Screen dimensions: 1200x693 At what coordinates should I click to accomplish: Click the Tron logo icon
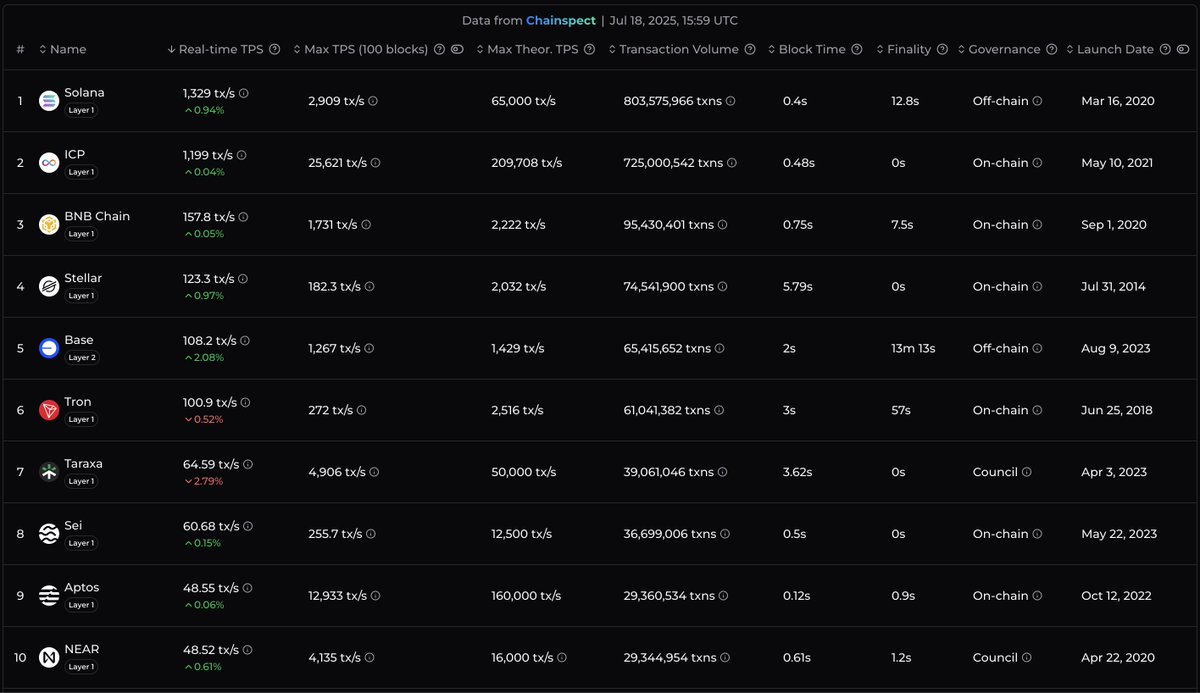click(49, 411)
